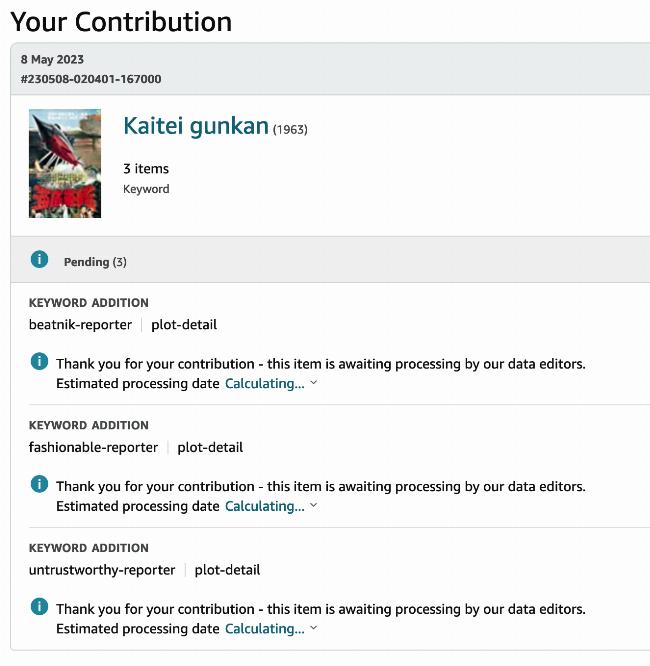This screenshot has width=650, height=666.
Task: Click submission number #230508-020401-167000
Action: tap(91, 79)
